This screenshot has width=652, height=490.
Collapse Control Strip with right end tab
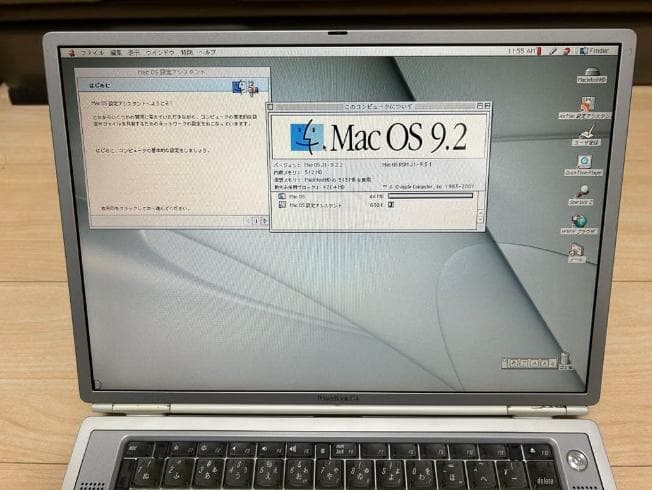(x=553, y=363)
